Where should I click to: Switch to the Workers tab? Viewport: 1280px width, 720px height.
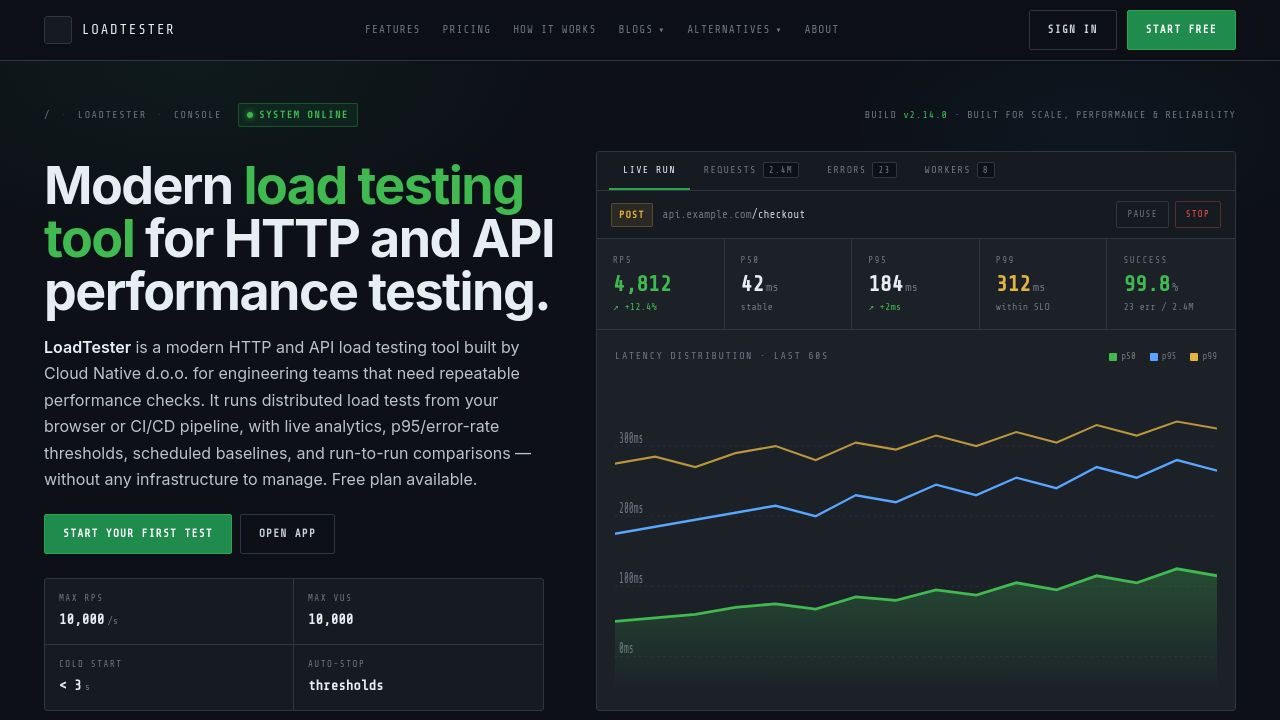960,170
